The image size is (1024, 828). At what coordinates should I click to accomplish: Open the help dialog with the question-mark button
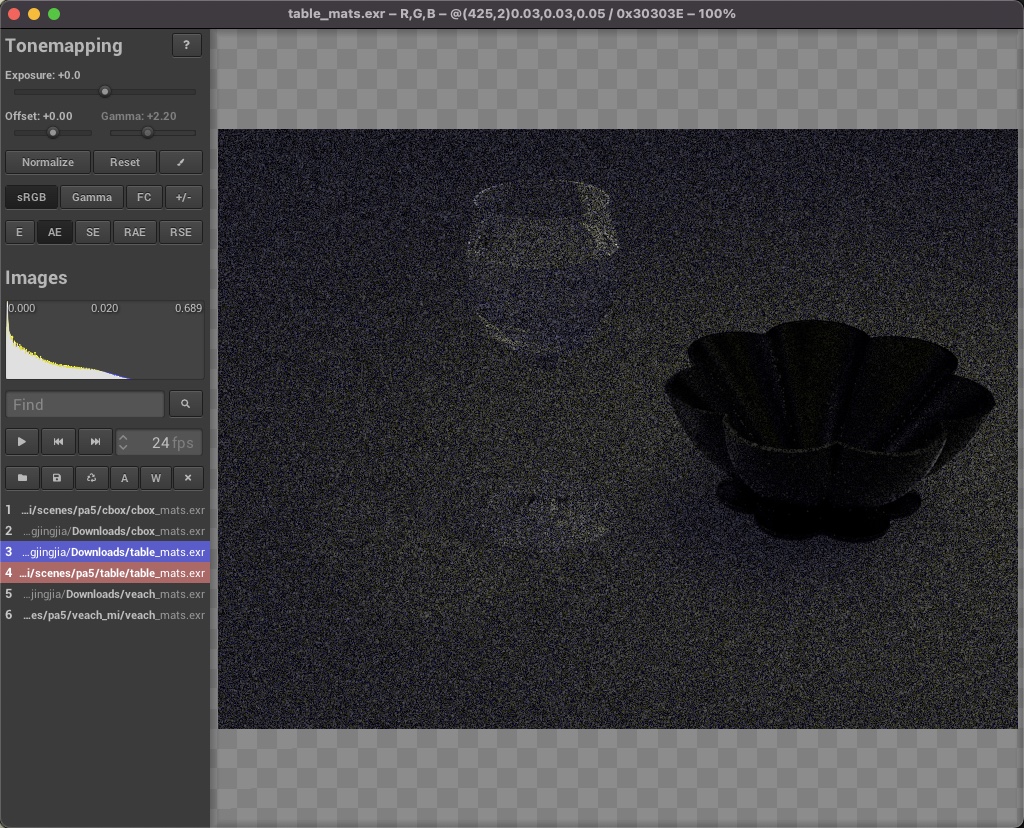pos(187,45)
